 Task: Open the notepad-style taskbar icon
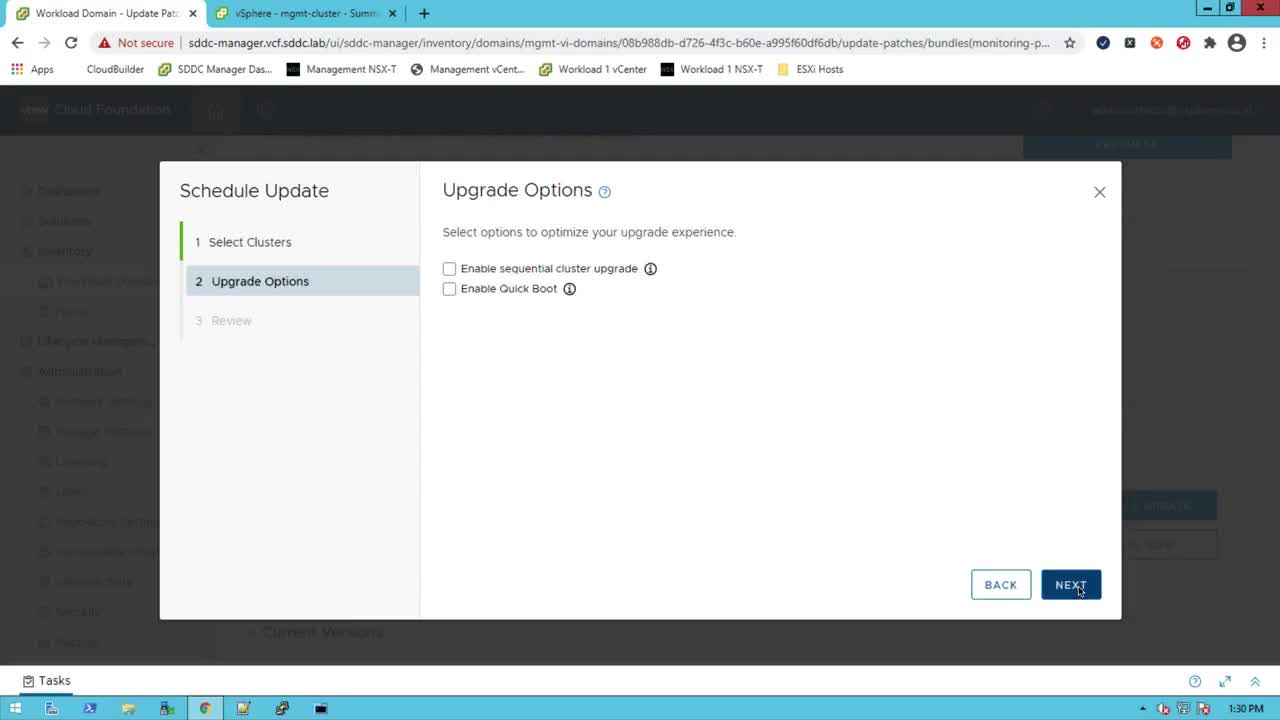pyautogui.click(x=243, y=708)
